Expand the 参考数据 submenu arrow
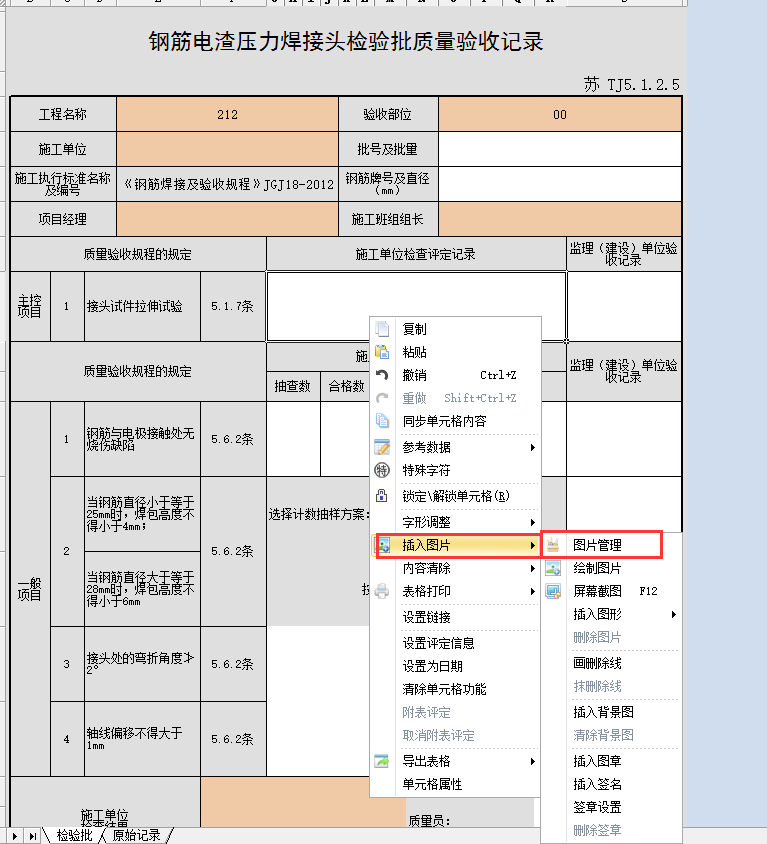The width and height of the screenshot is (767, 844). 533,447
